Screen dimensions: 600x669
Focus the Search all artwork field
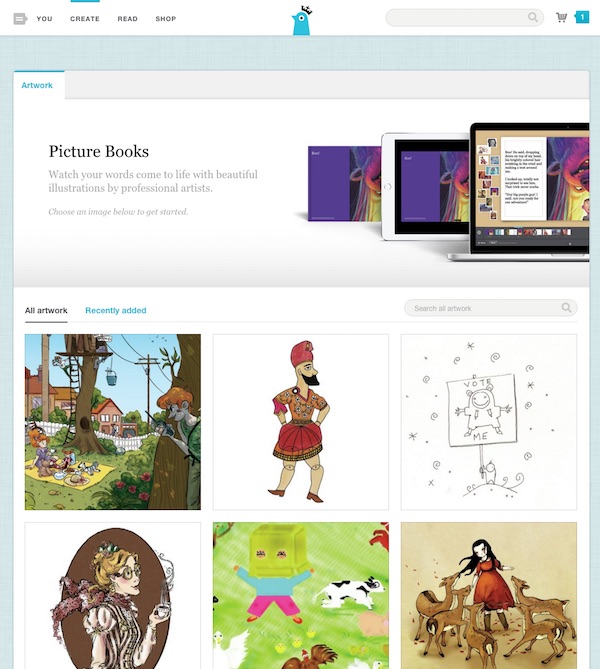click(491, 308)
